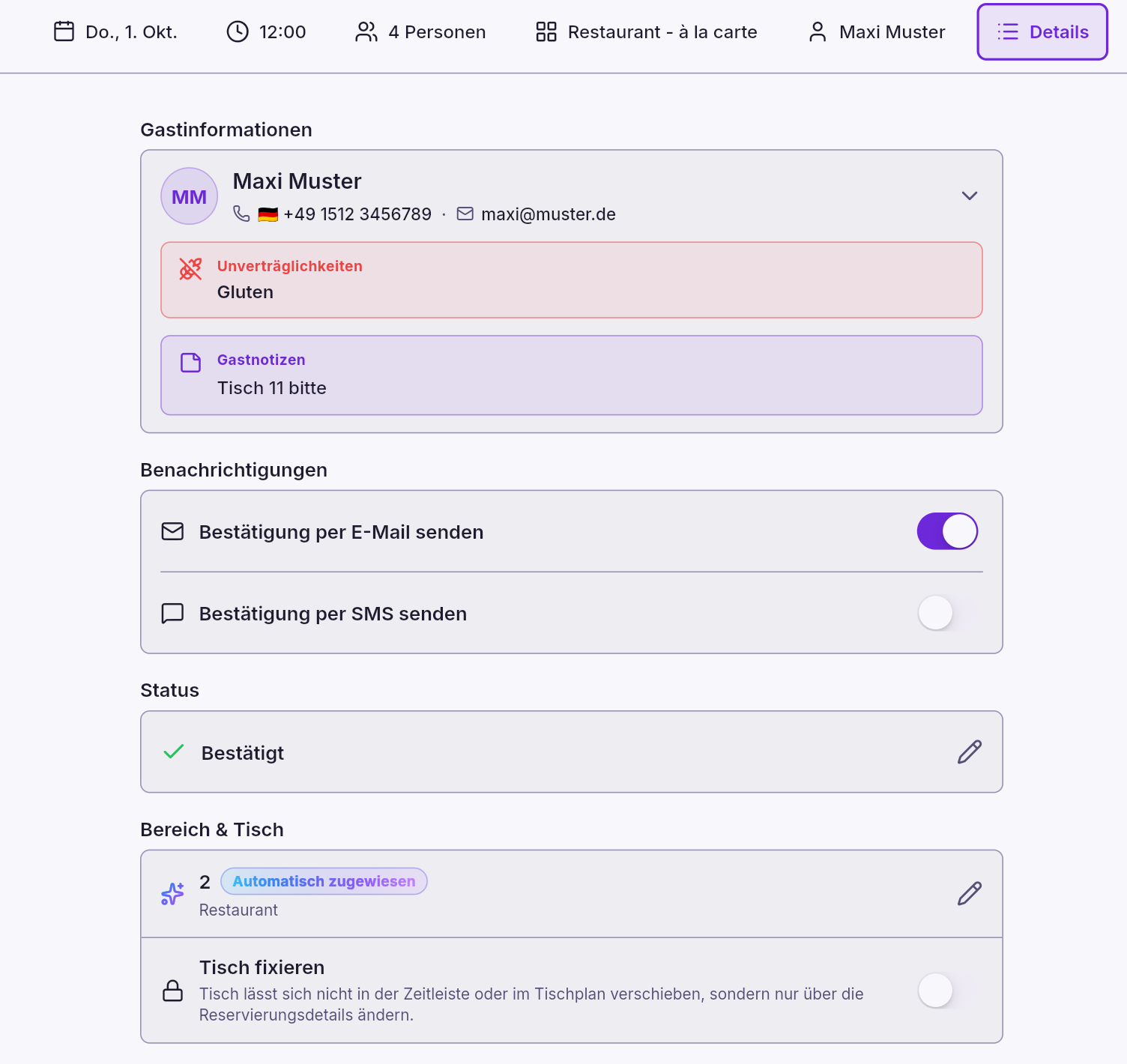Click the person icon next to Maxi Muster tab
The image size is (1127, 1064).
(x=818, y=31)
